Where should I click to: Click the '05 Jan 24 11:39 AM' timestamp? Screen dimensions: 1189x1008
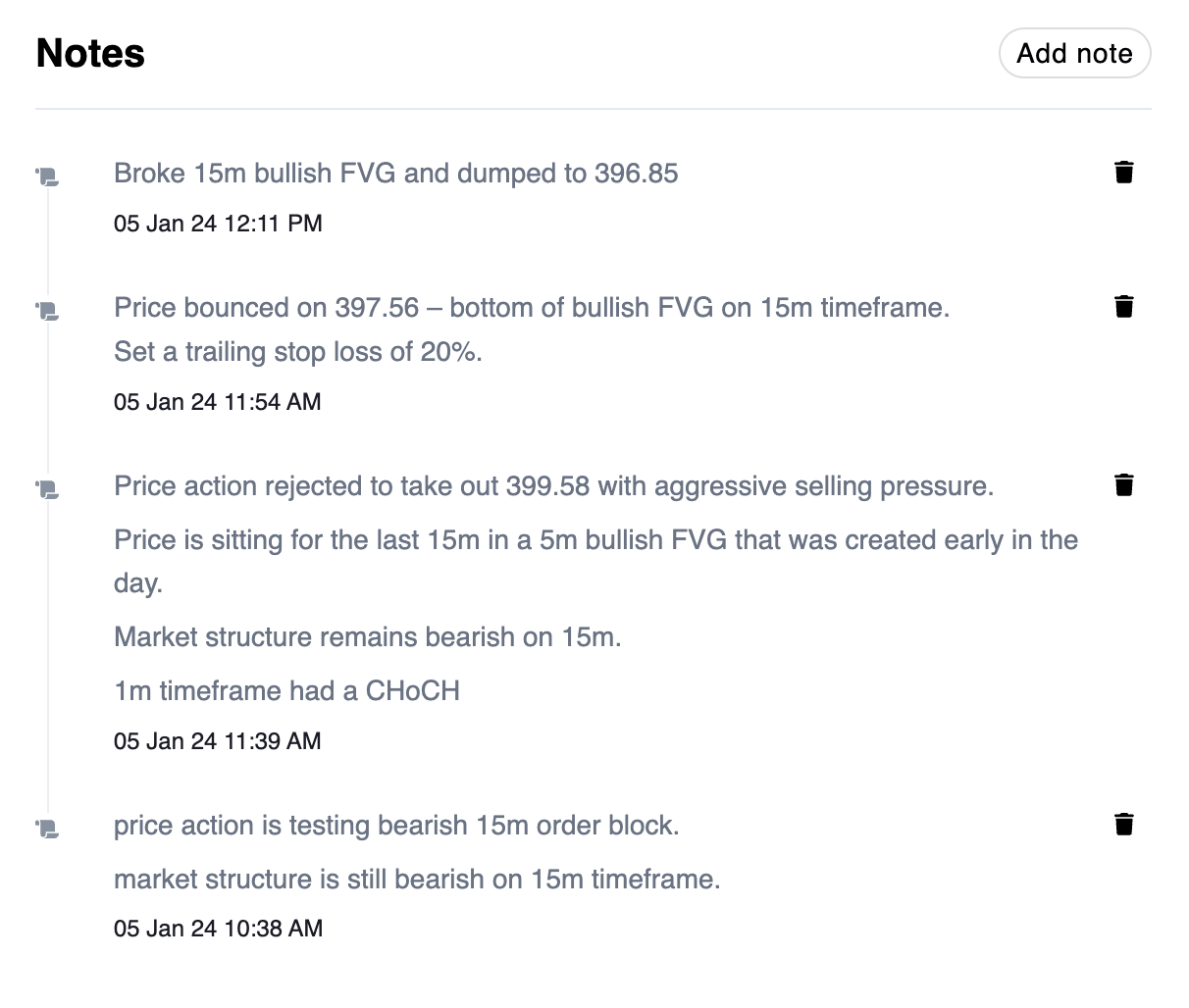point(218,741)
